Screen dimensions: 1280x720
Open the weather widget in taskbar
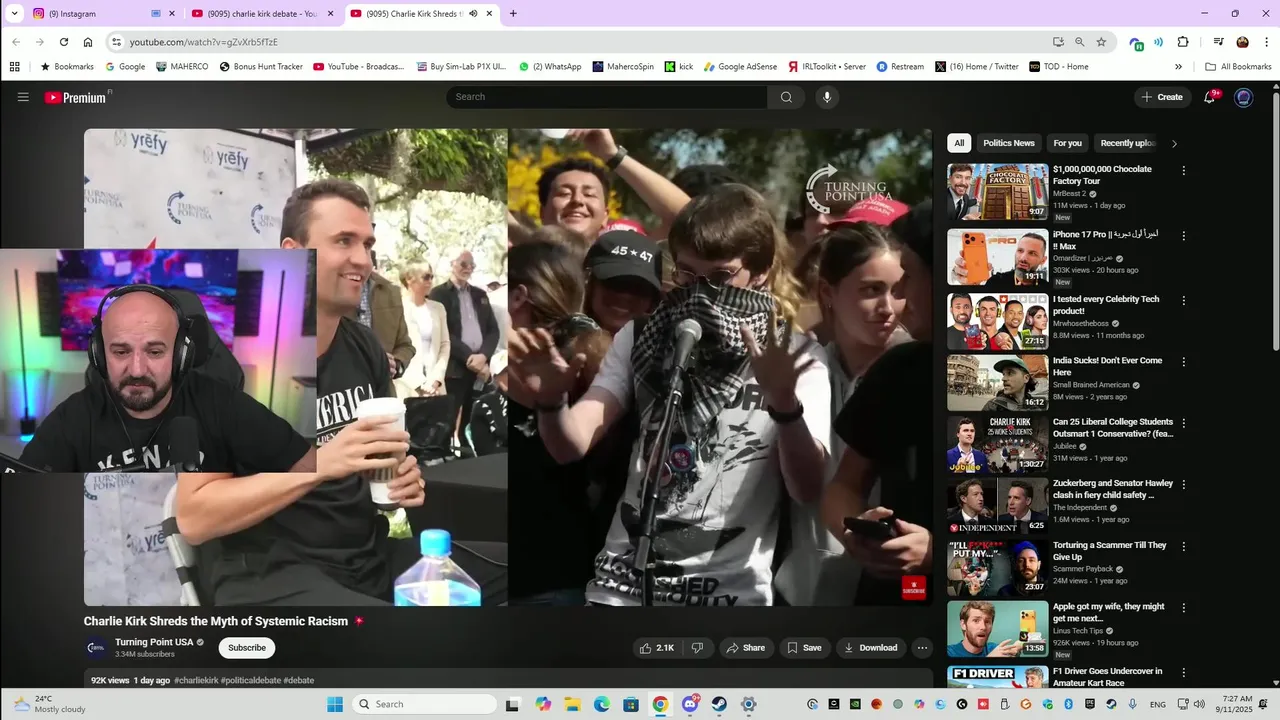click(50, 704)
